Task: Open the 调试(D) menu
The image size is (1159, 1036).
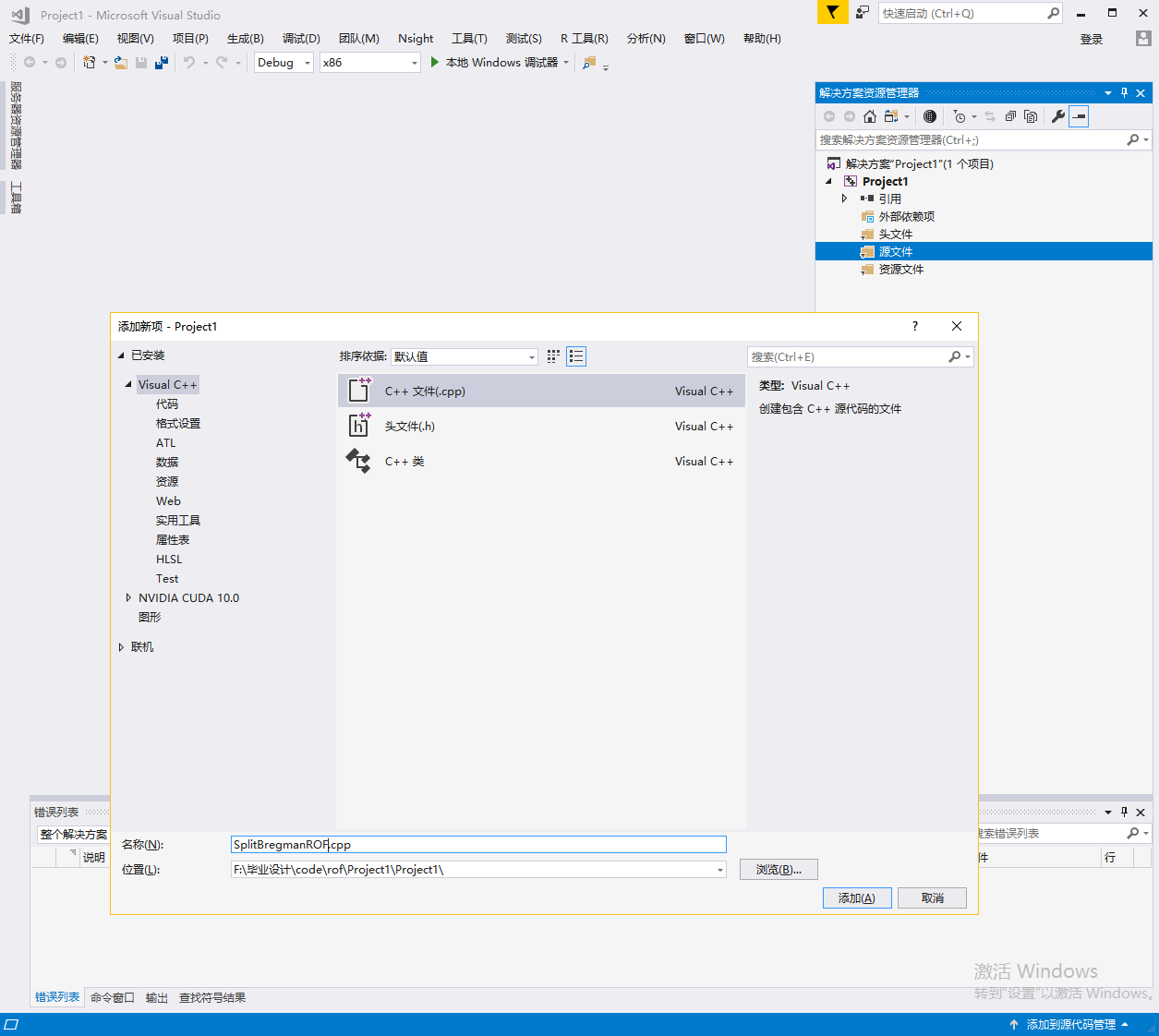Action: [x=301, y=38]
